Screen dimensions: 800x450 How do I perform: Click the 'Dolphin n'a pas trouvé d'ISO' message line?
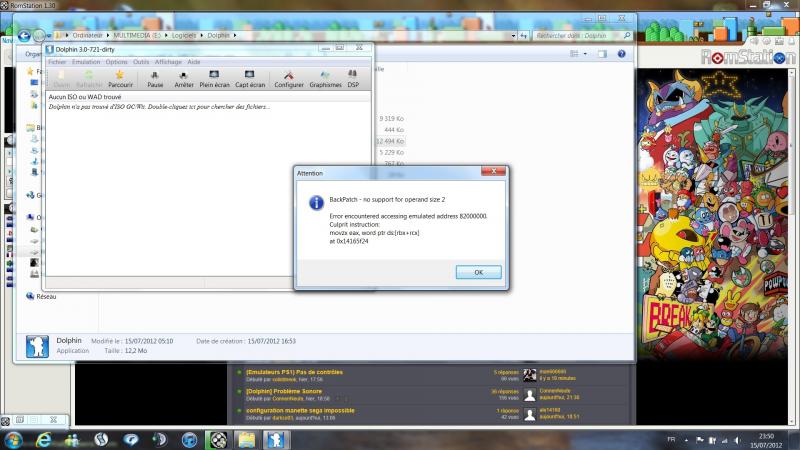click(x=159, y=107)
